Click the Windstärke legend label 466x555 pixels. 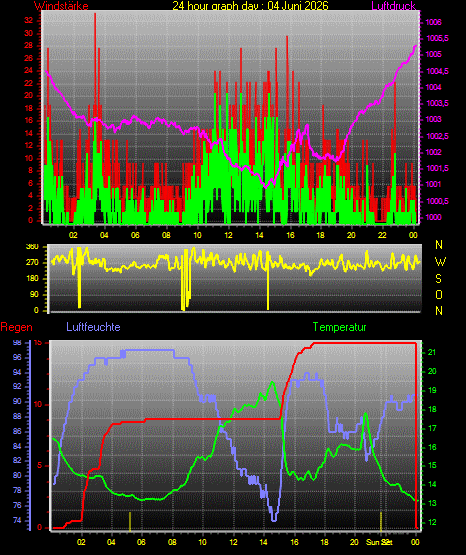pos(61,5)
